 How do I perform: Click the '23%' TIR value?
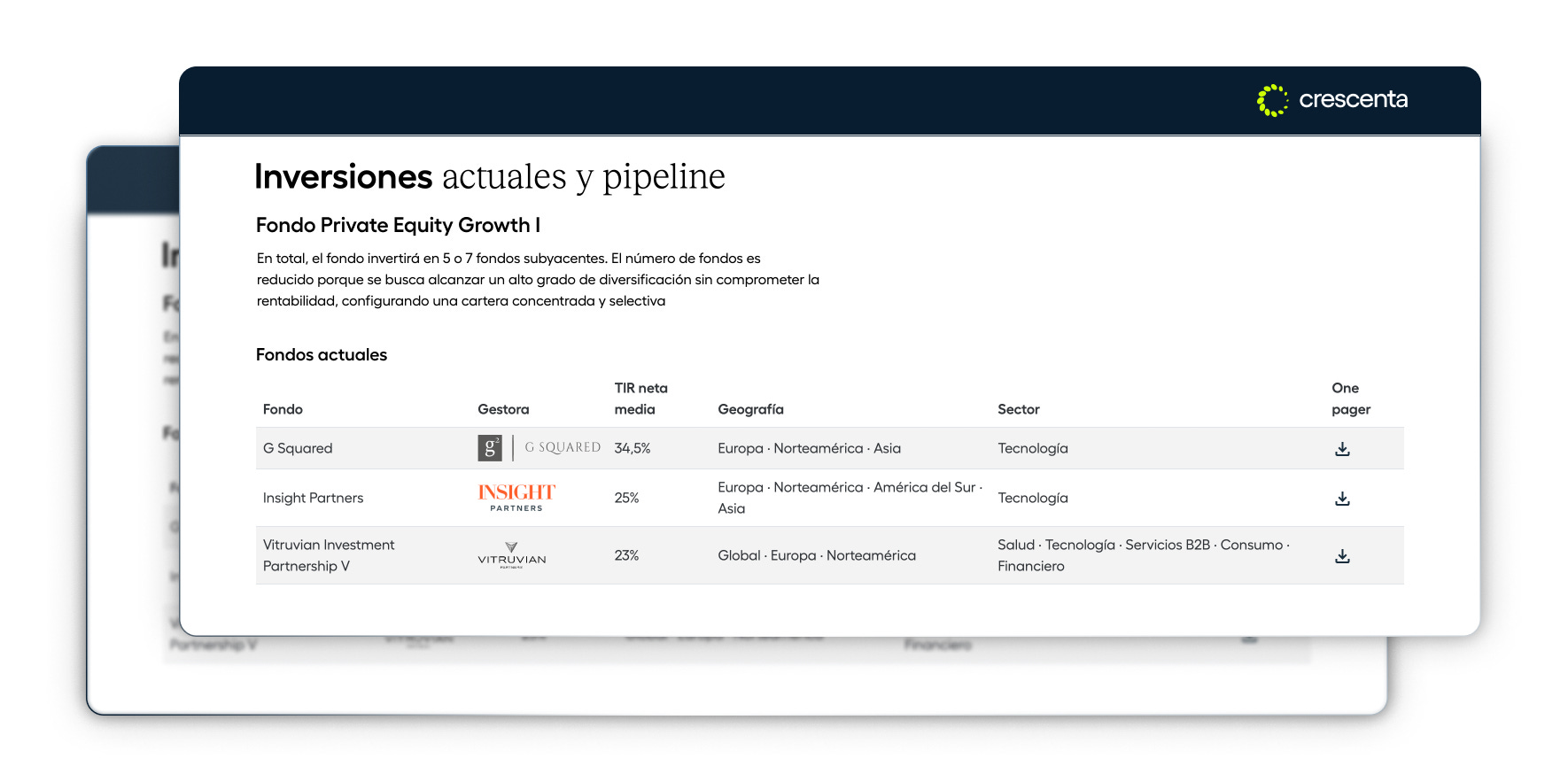[626, 555]
